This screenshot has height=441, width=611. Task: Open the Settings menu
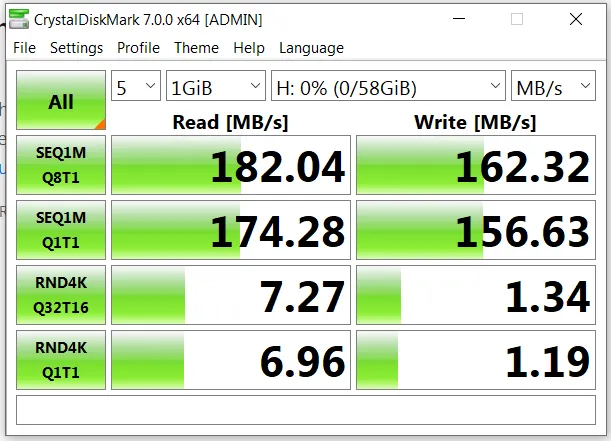click(76, 48)
